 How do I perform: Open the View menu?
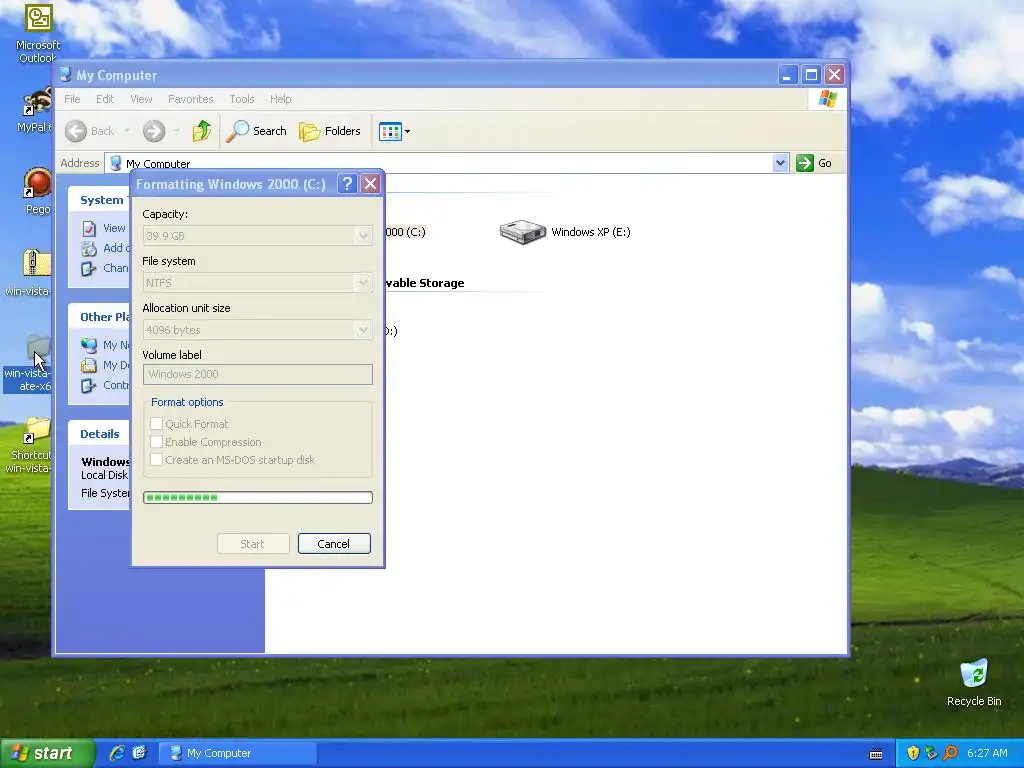point(141,99)
